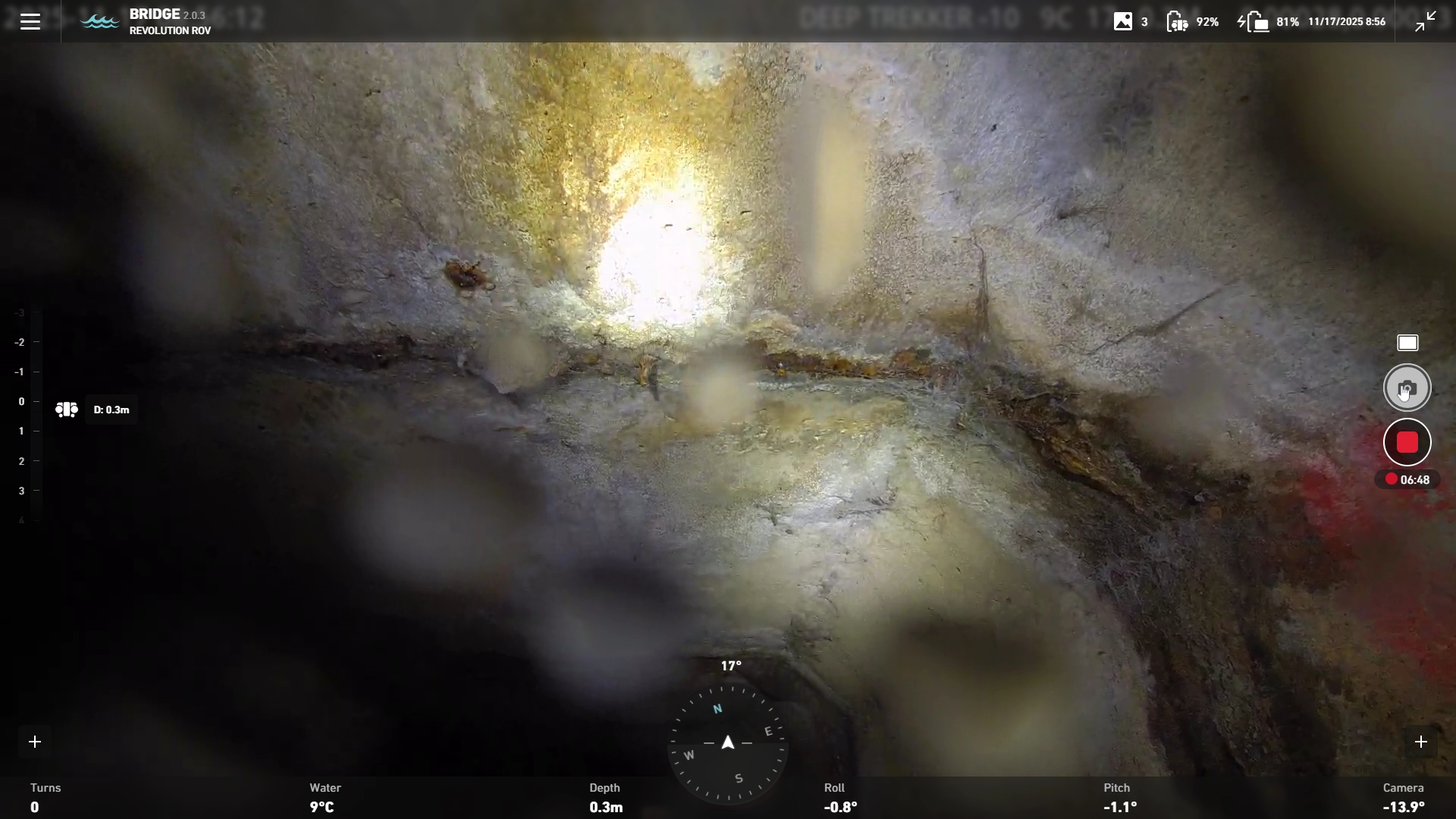
Task: Stop the video recording
Action: pyautogui.click(x=1407, y=443)
